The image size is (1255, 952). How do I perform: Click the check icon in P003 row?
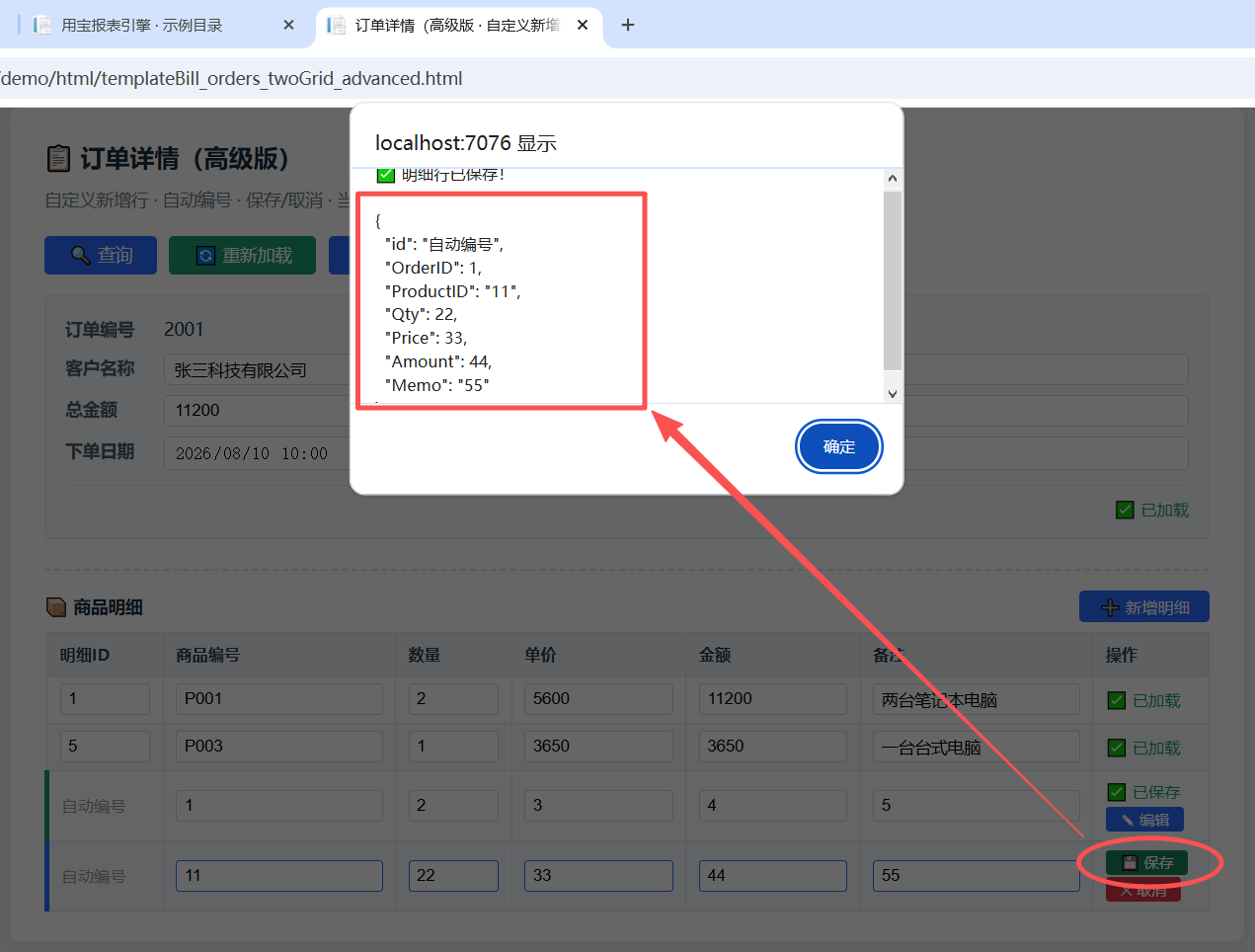tap(1117, 748)
